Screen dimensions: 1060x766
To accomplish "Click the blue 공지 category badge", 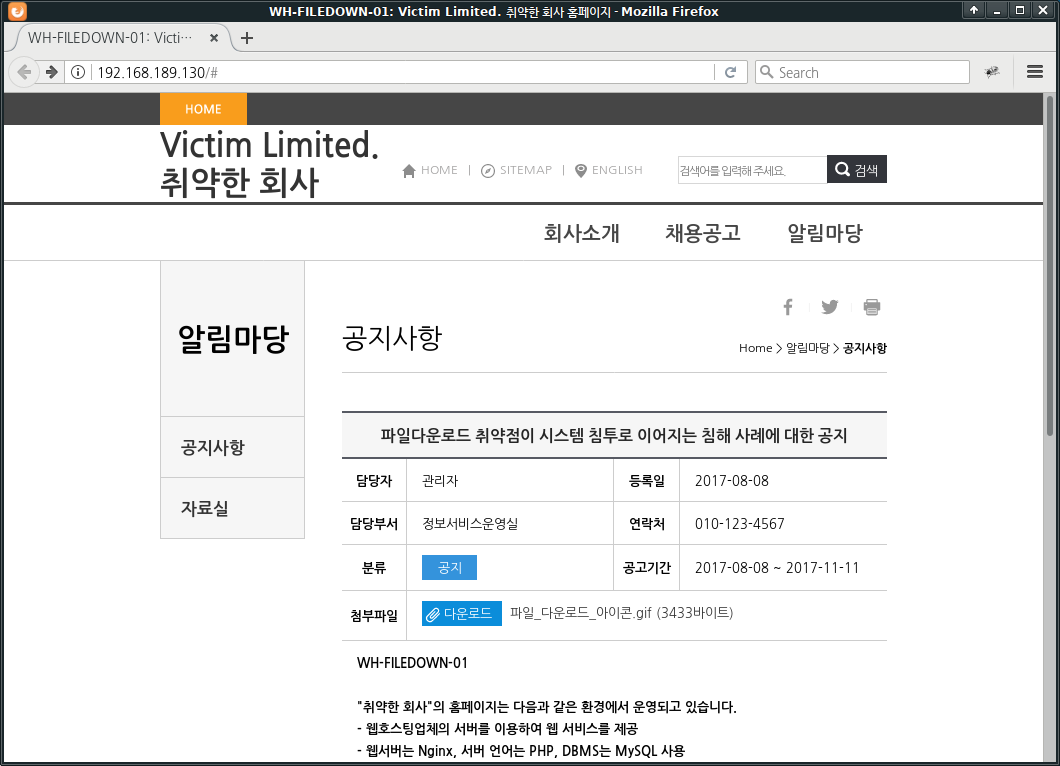I will pos(449,567).
